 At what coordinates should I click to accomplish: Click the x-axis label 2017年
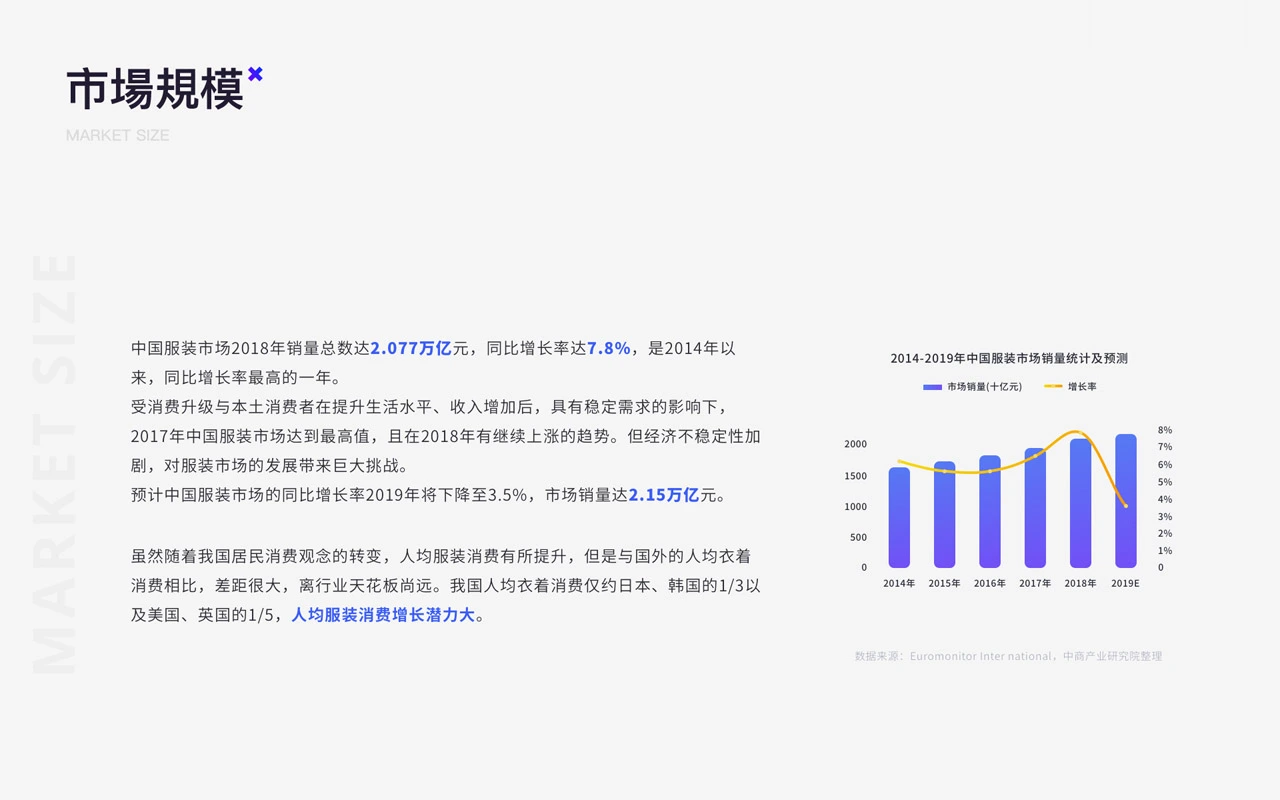coord(1035,584)
